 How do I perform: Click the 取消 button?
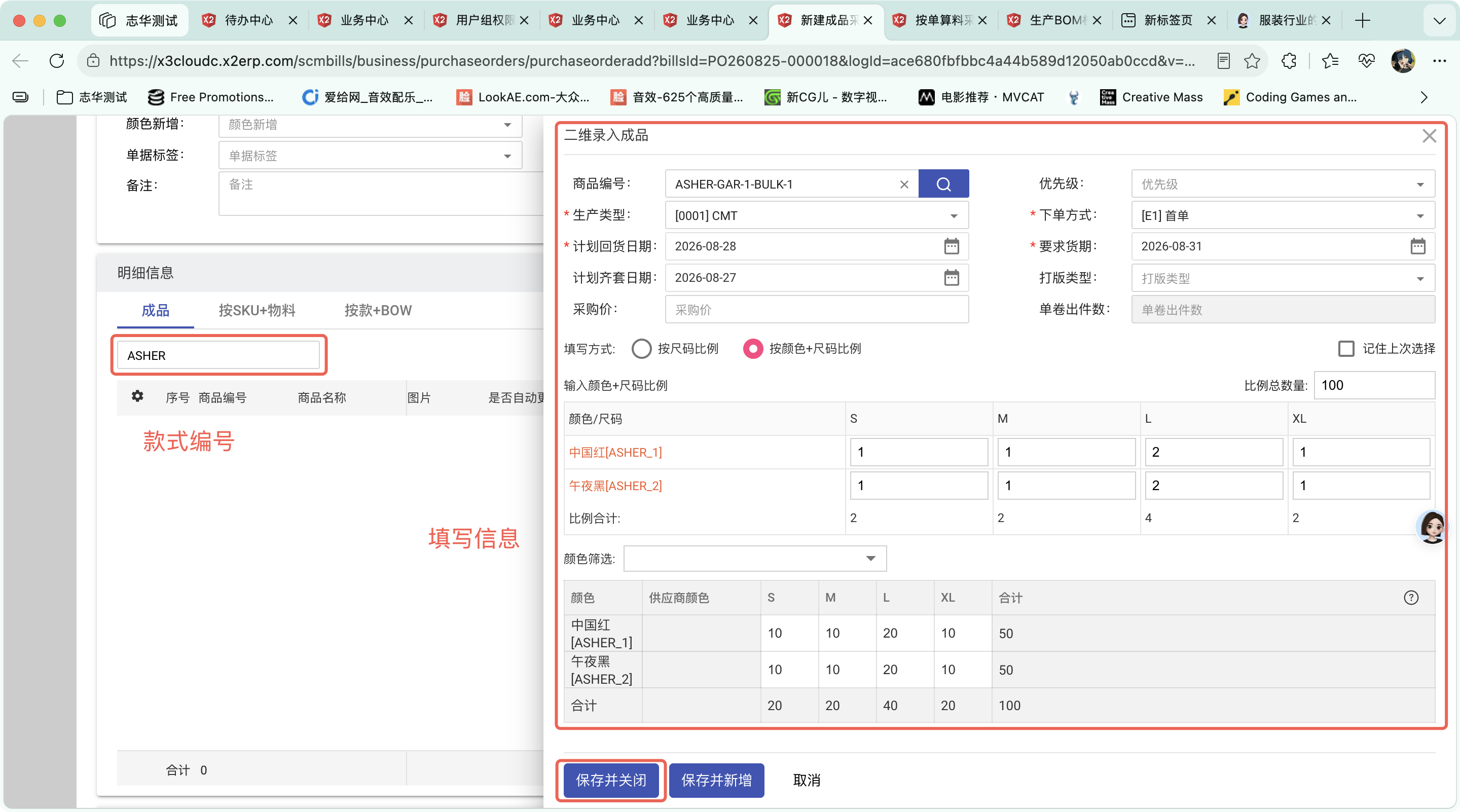(807, 780)
